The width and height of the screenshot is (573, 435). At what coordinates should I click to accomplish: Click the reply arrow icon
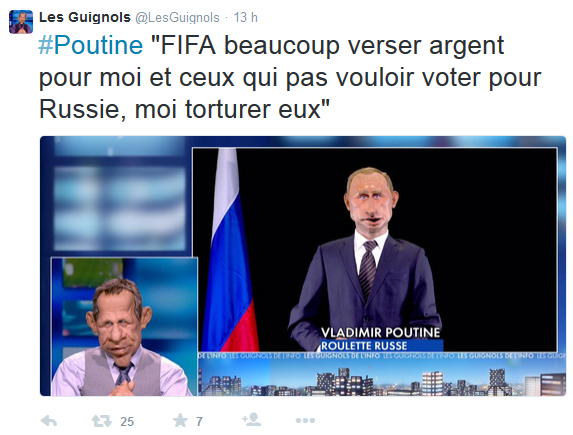coord(49,421)
